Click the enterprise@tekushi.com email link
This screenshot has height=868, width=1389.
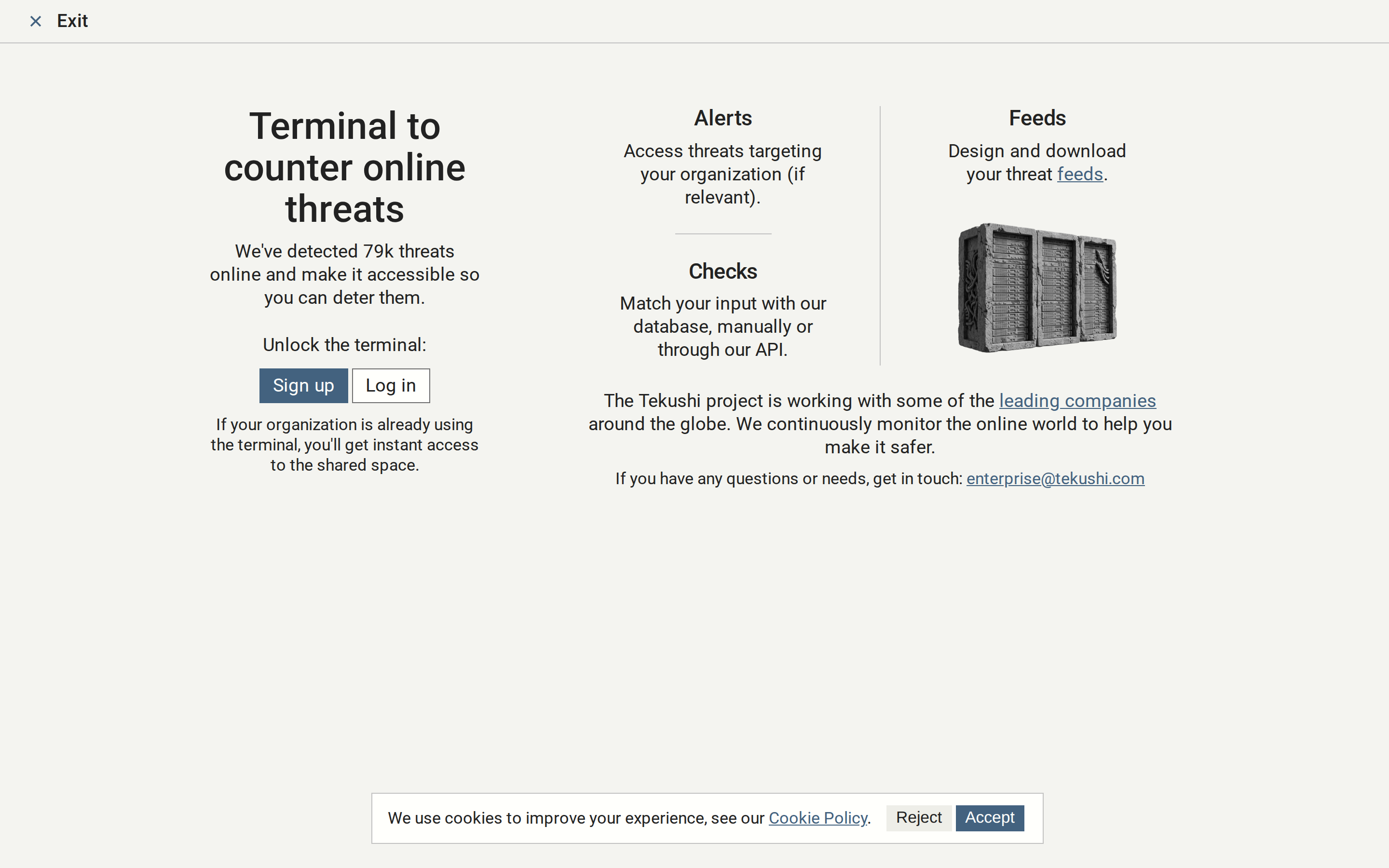click(1055, 479)
